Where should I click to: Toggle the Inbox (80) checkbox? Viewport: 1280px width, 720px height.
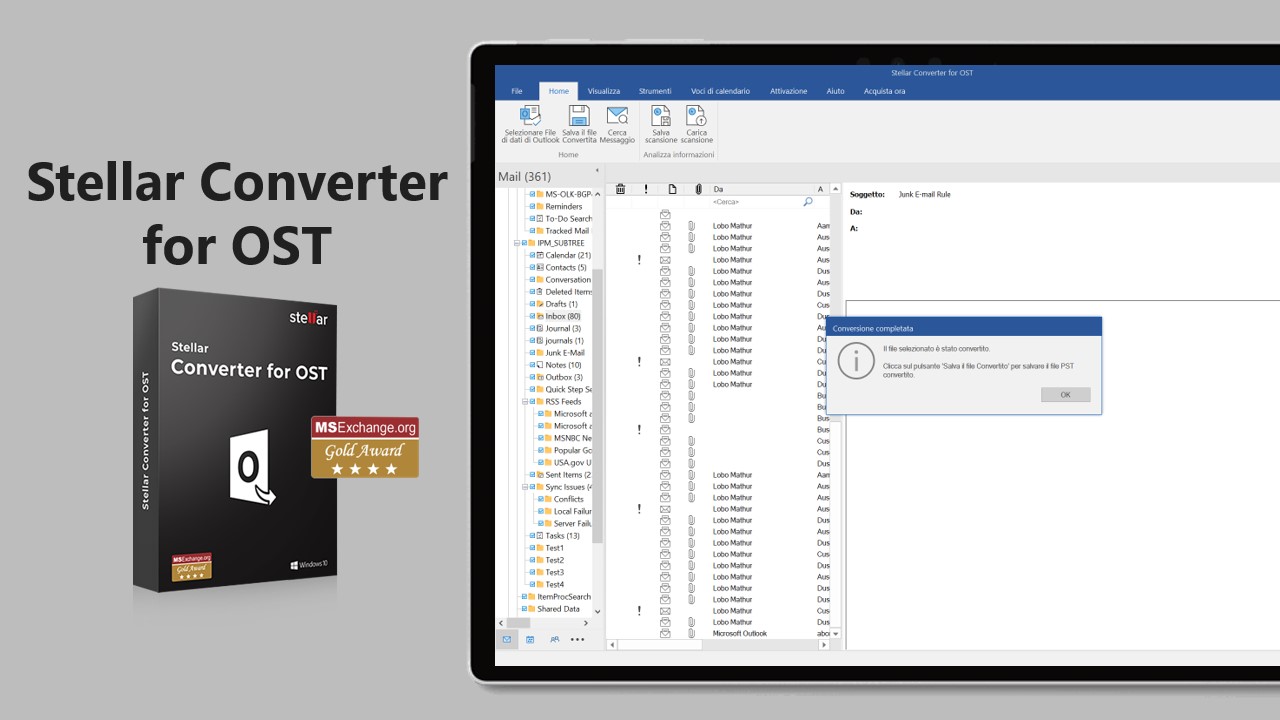click(x=533, y=316)
